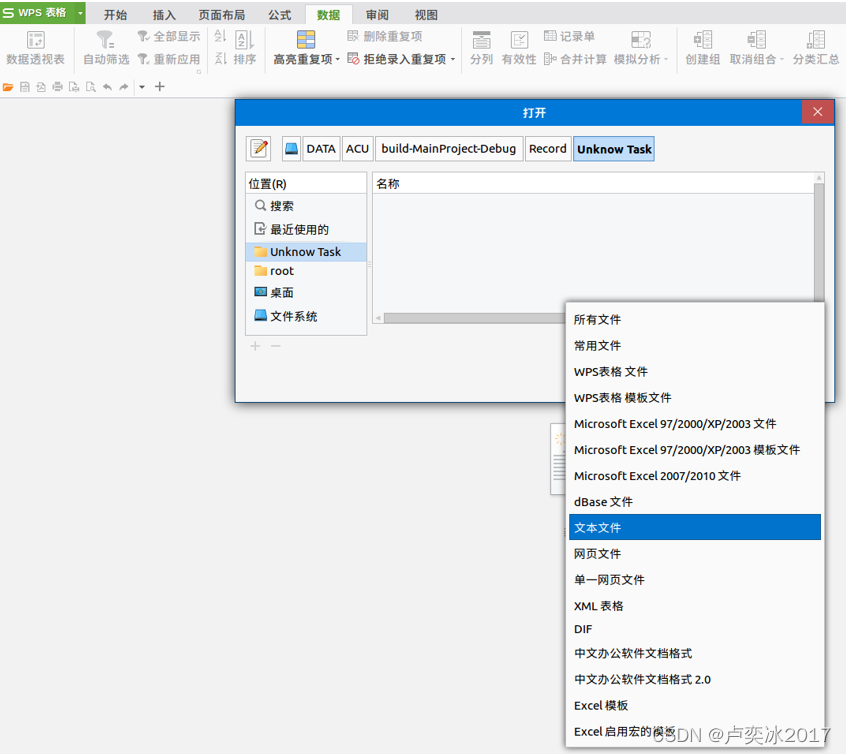
Task: Click the plus new-tab icon in quick toolbar
Action: (160, 86)
